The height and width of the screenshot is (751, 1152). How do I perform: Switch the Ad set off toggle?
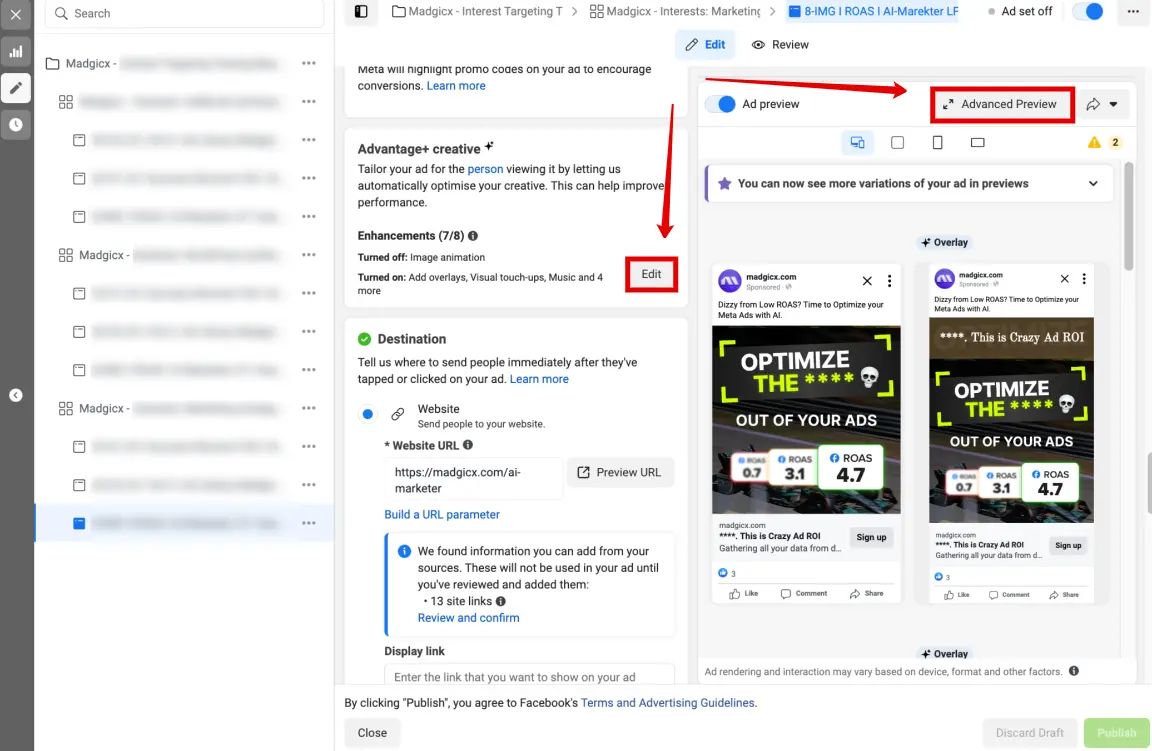[1090, 11]
